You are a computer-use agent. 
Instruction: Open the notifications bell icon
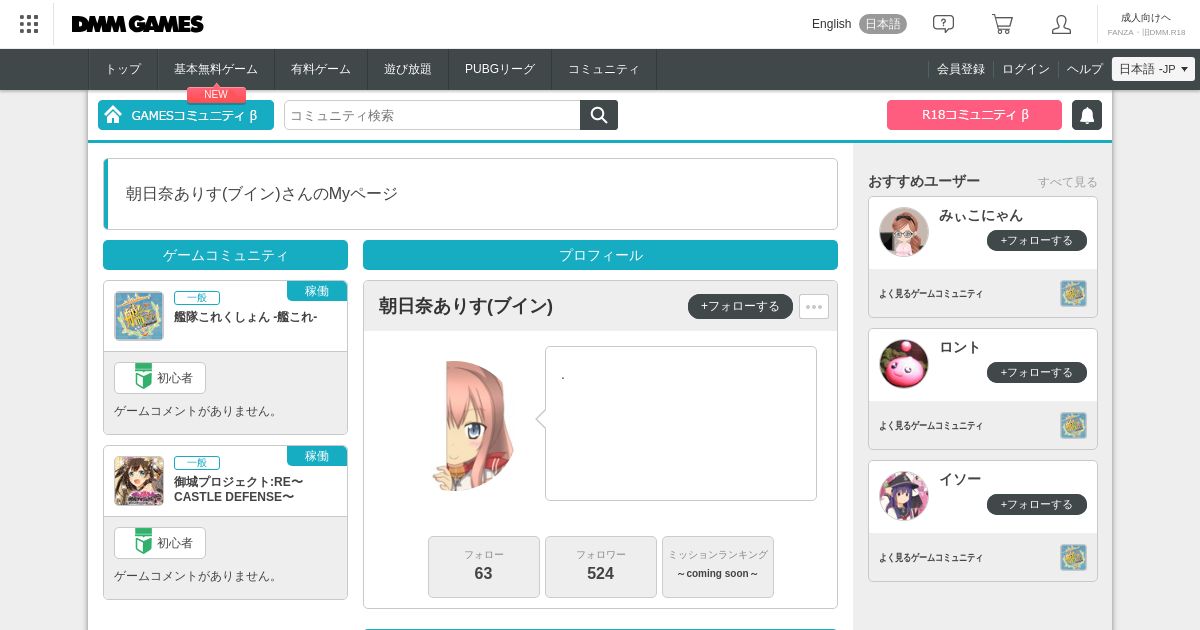(1087, 115)
